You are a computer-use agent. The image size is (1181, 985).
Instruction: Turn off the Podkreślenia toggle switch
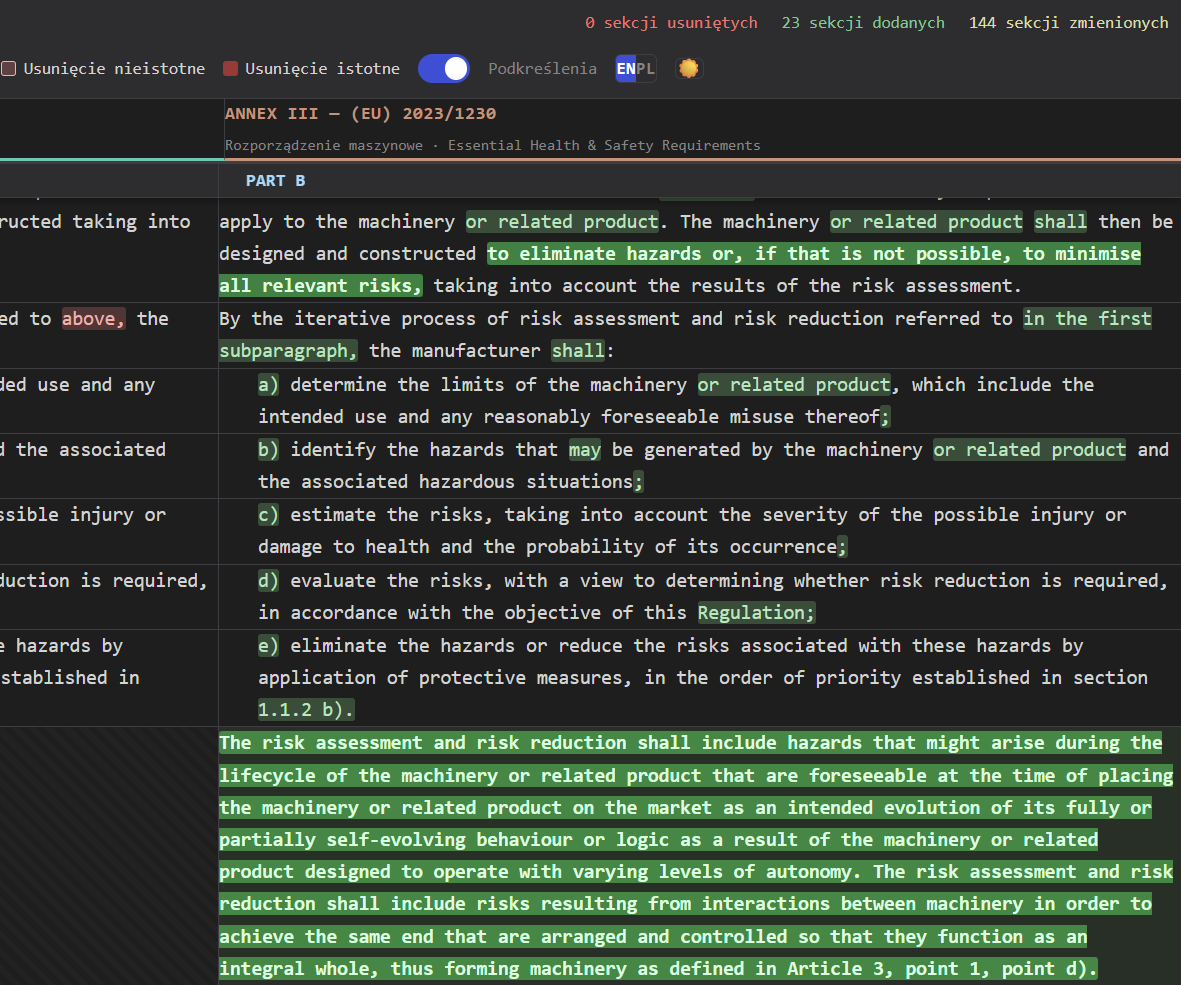tap(443, 69)
